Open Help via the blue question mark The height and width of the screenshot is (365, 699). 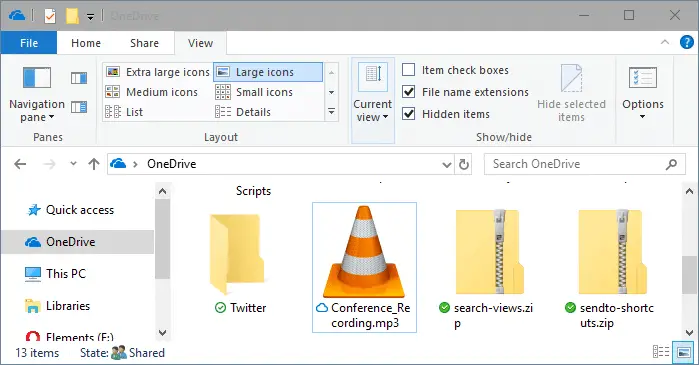[x=687, y=42]
